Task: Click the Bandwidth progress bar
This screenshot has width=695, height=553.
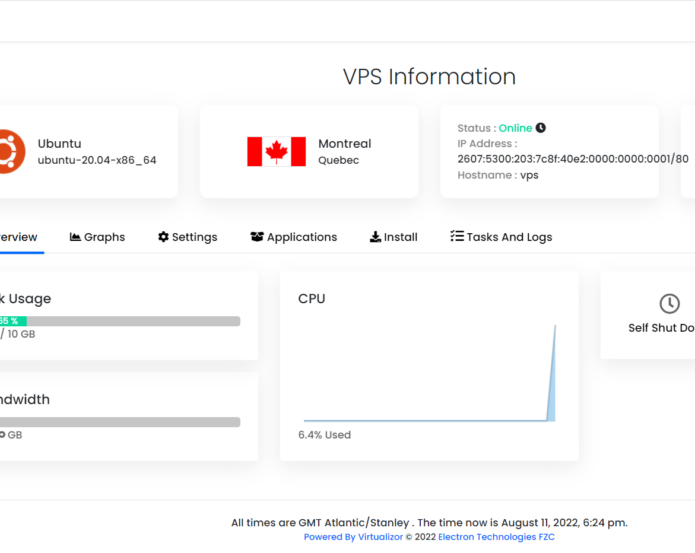Action: [x=120, y=422]
